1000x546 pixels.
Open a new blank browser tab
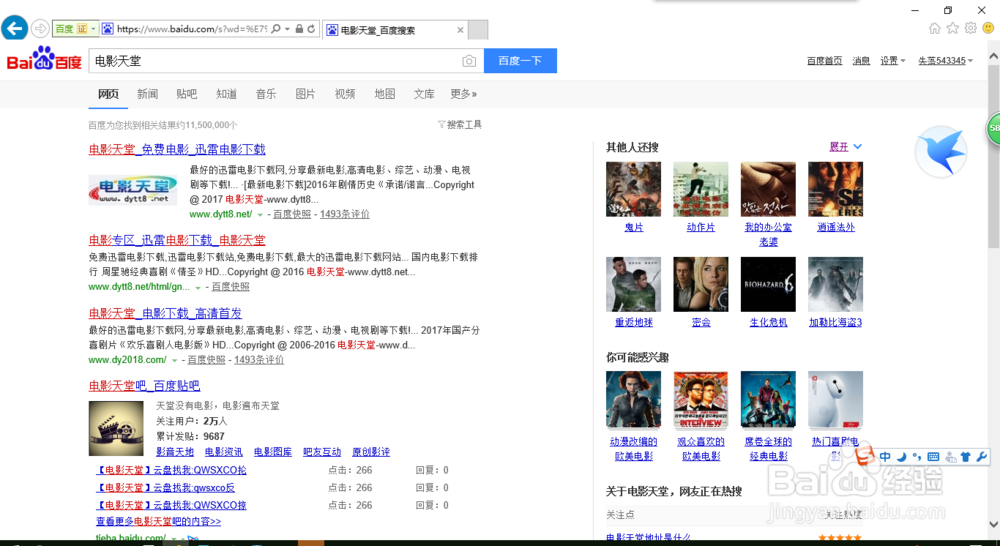click(x=478, y=29)
